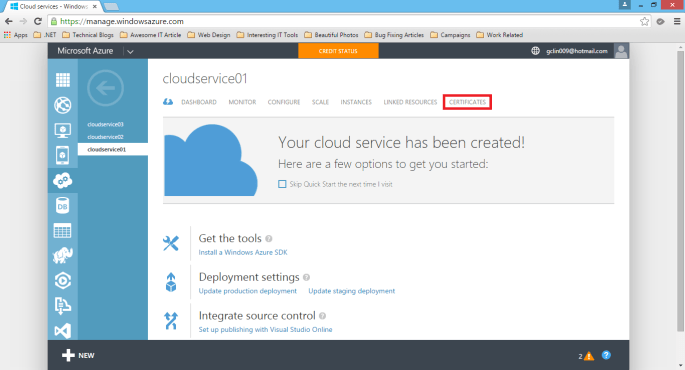Click the page vertical scrollbar
This screenshot has height=370, width=685.
tap(680, 190)
